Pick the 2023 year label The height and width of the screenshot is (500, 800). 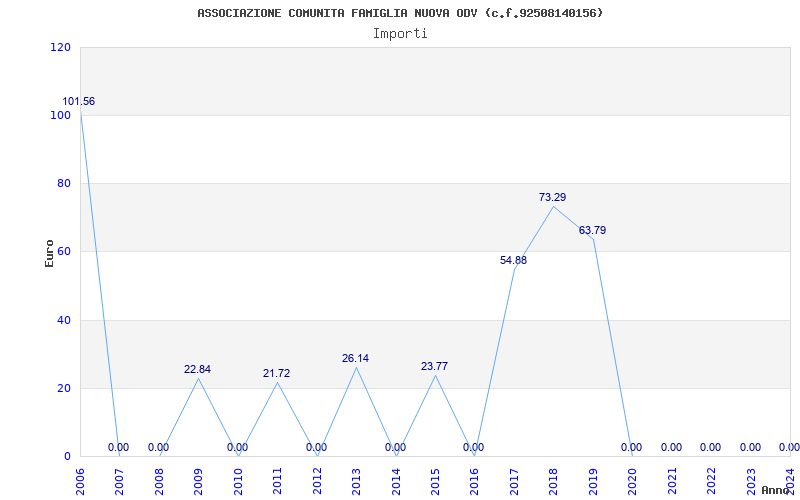pyautogui.click(x=752, y=482)
